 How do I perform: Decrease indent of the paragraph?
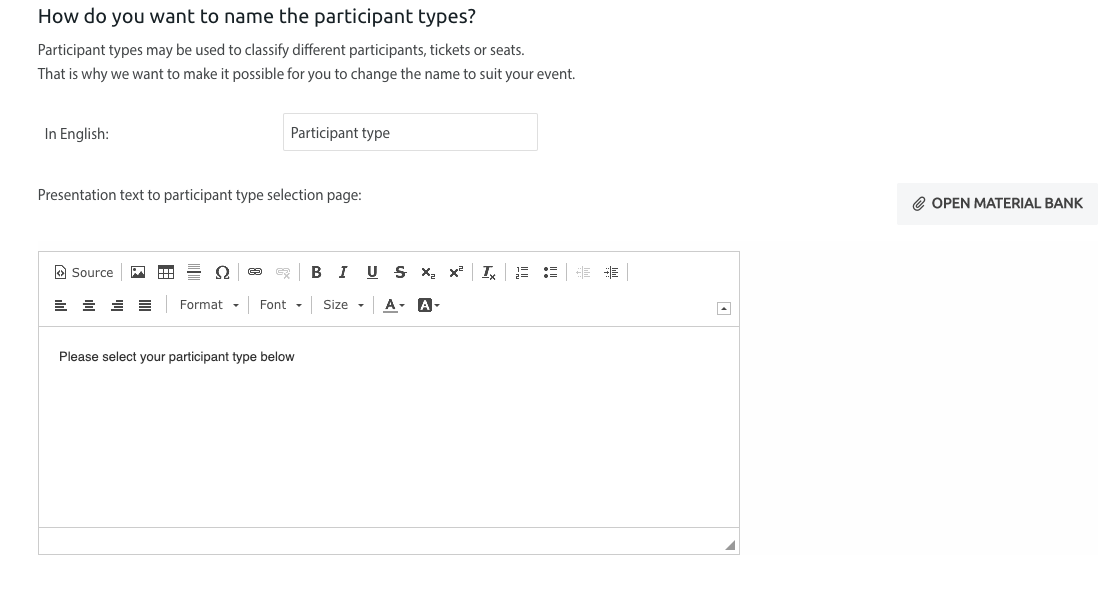click(x=583, y=272)
